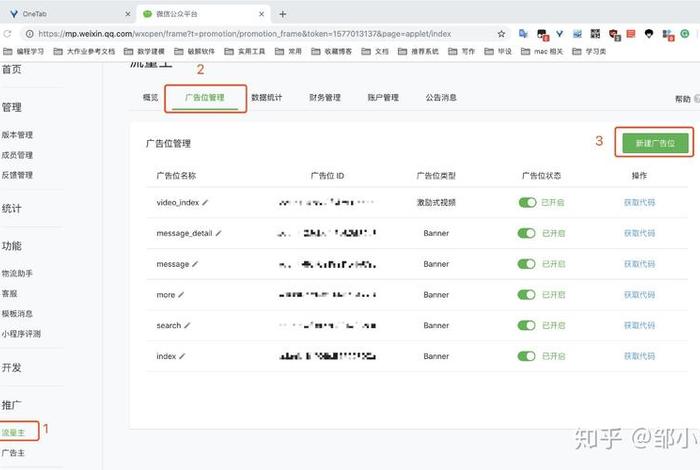
Task: Click the browser address bar URL
Action: tap(245, 34)
